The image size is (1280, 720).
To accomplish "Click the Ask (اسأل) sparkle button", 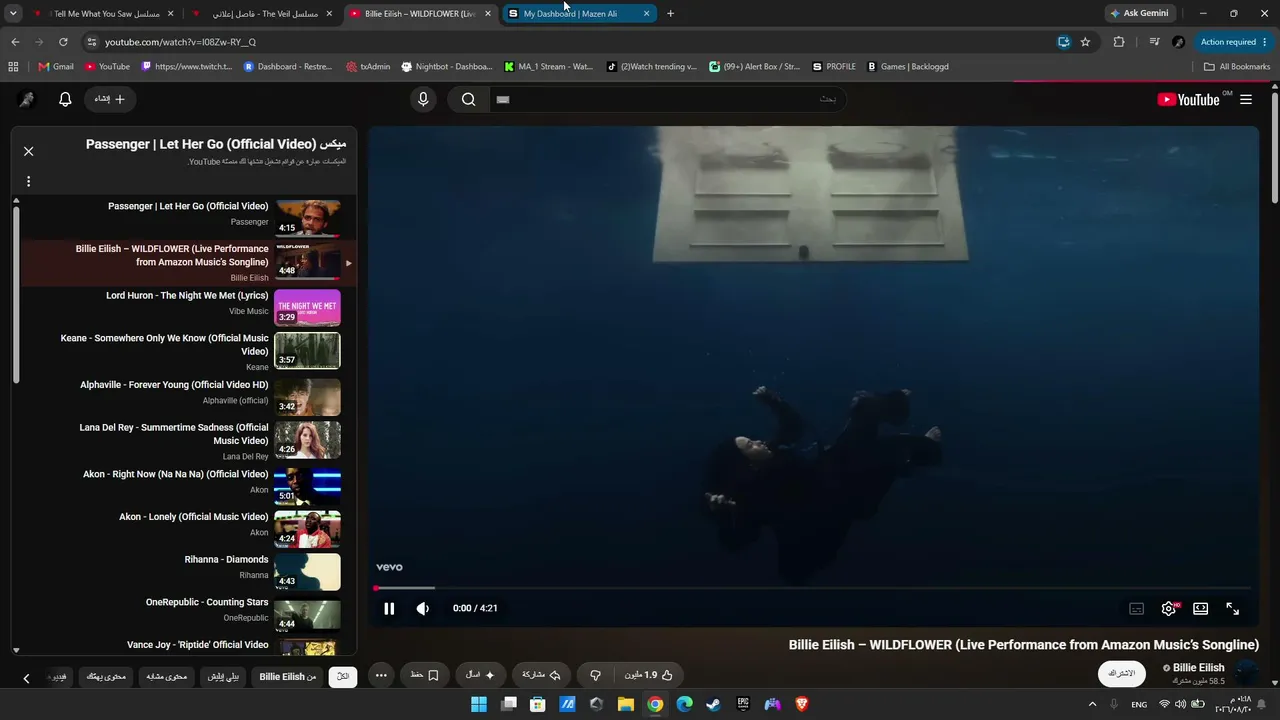I will [x=480, y=675].
